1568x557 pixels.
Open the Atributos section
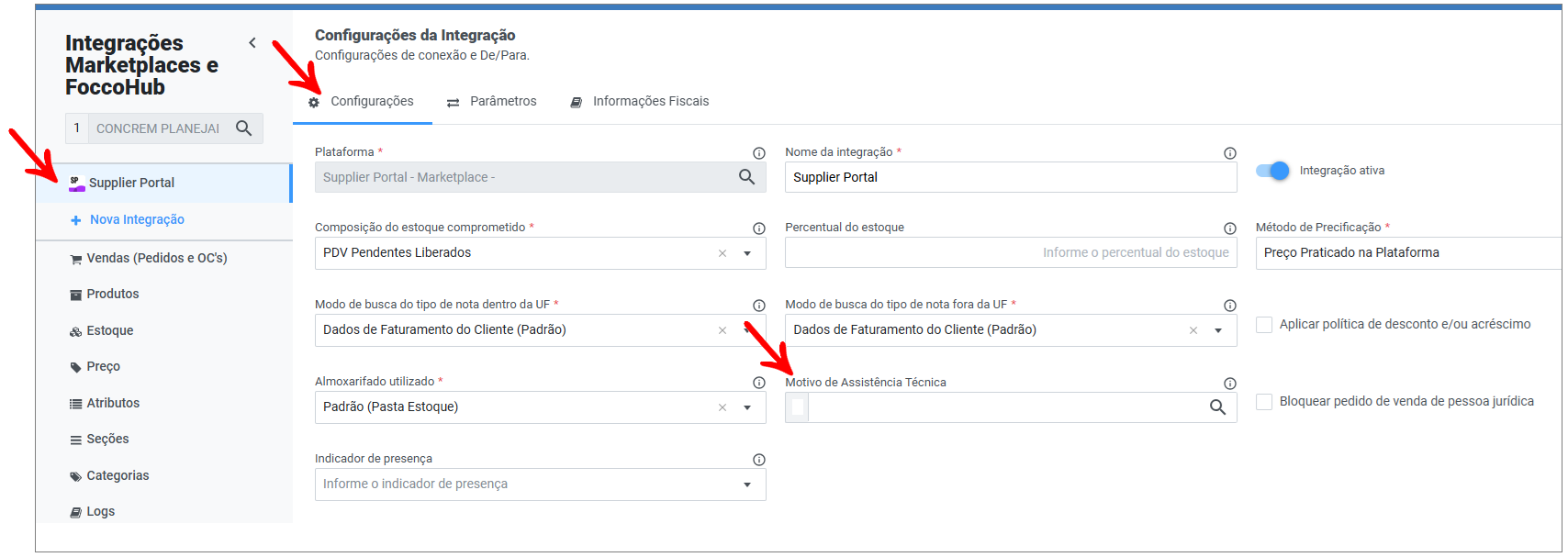pyautogui.click(x=105, y=404)
